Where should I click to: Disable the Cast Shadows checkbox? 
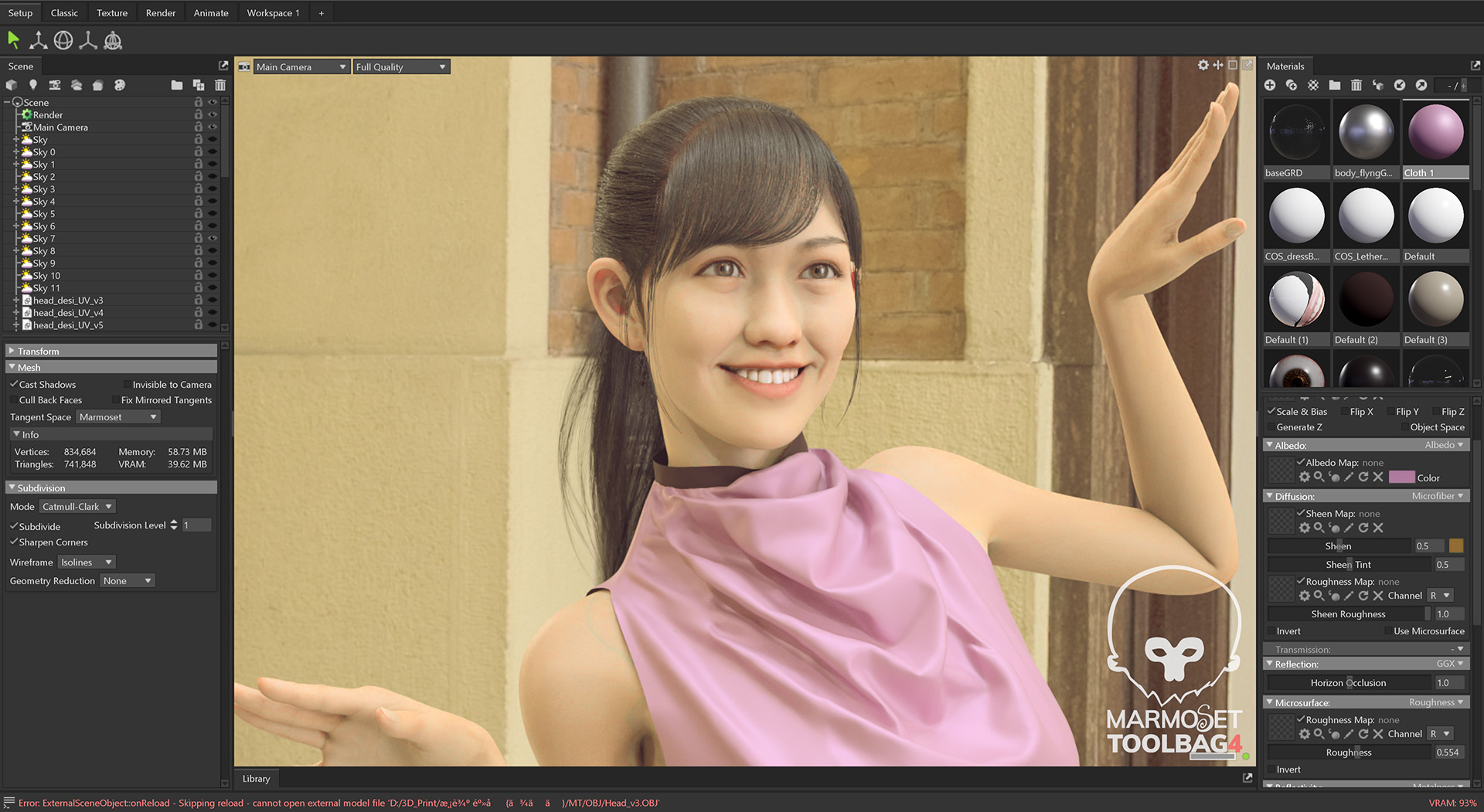pos(14,384)
